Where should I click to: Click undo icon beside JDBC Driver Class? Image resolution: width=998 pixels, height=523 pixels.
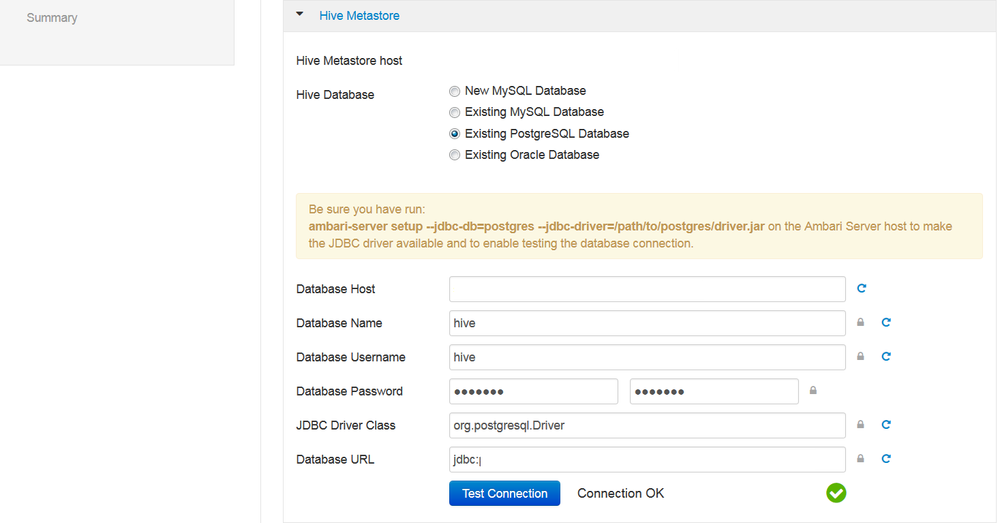click(886, 425)
